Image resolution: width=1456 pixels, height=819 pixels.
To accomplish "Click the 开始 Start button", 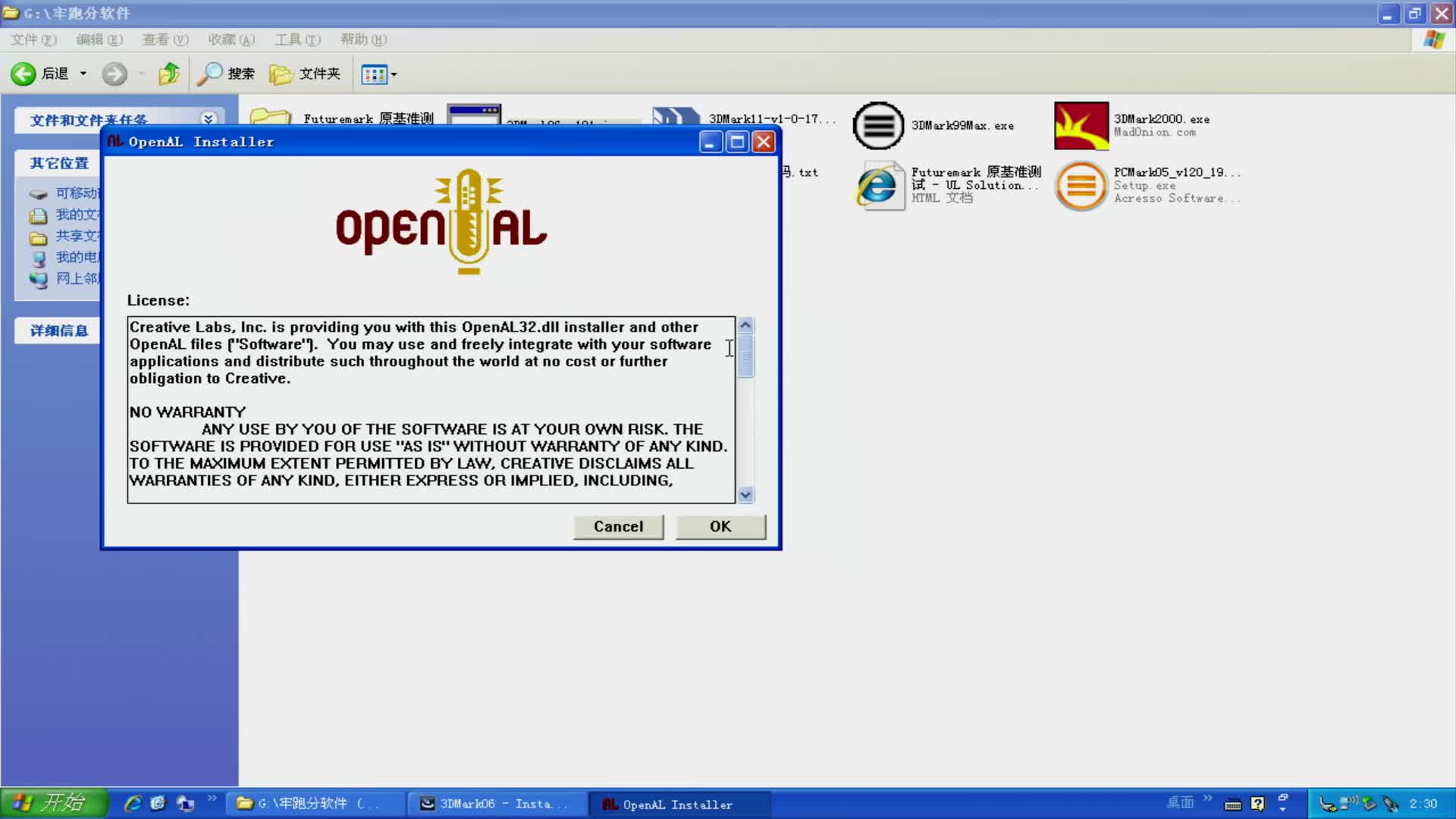I will (53, 802).
